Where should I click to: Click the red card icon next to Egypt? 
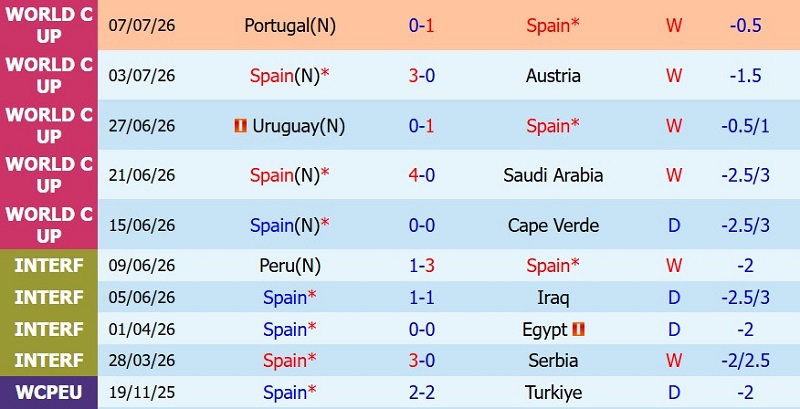[x=578, y=329]
